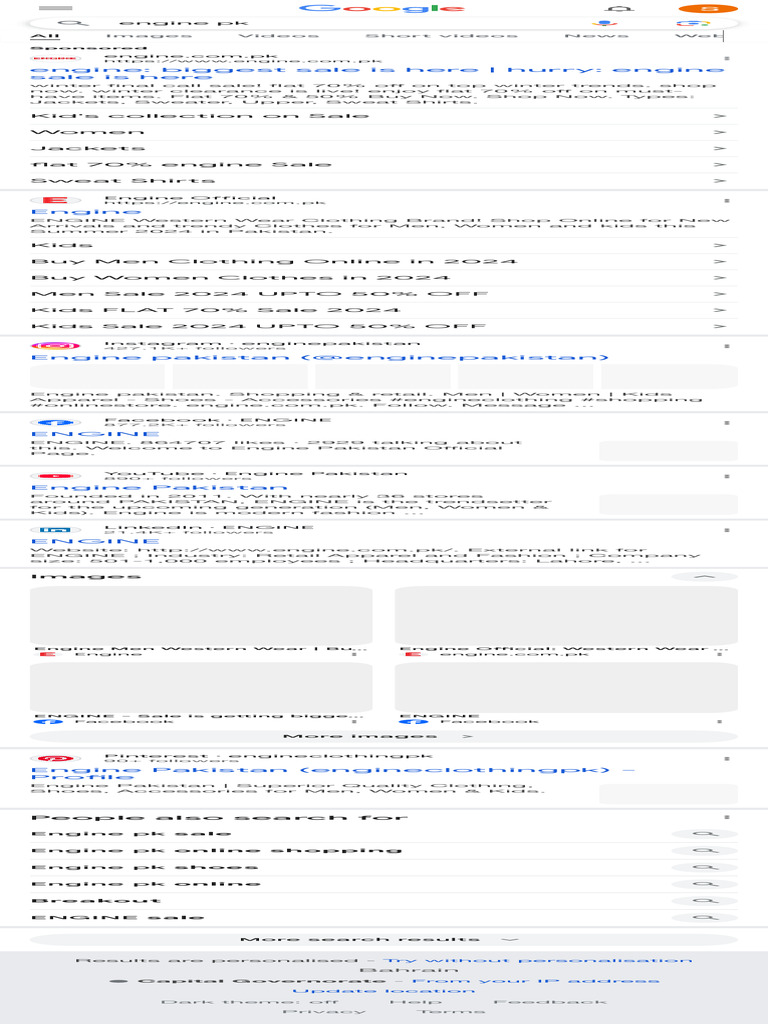The height and width of the screenshot is (1024, 768).
Task: Open Engine pakistan (@enginepakistan) Instagram link
Action: pyautogui.click(x=319, y=357)
